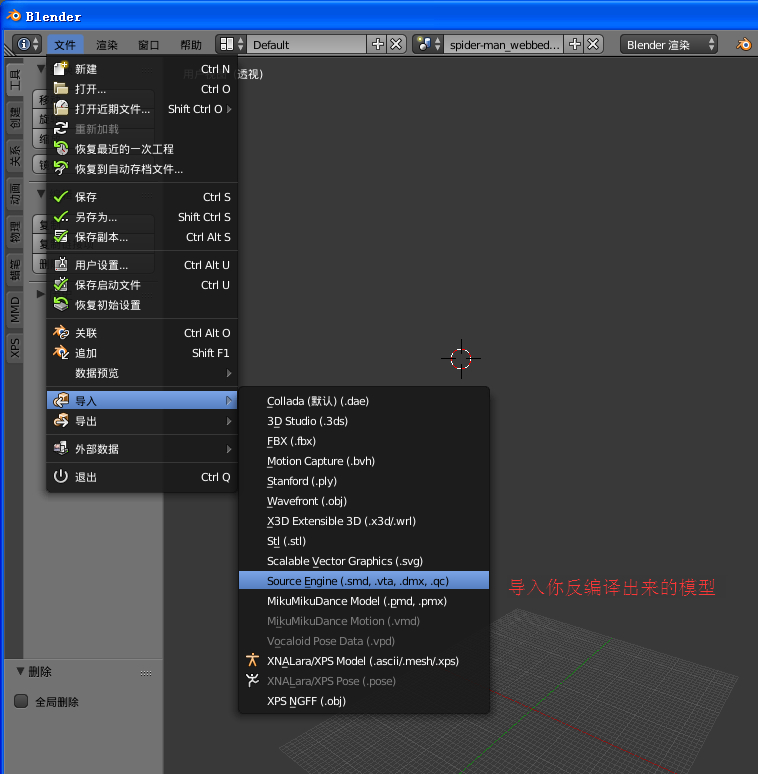Select 保存副本... (Save Copy)

click(x=142, y=237)
